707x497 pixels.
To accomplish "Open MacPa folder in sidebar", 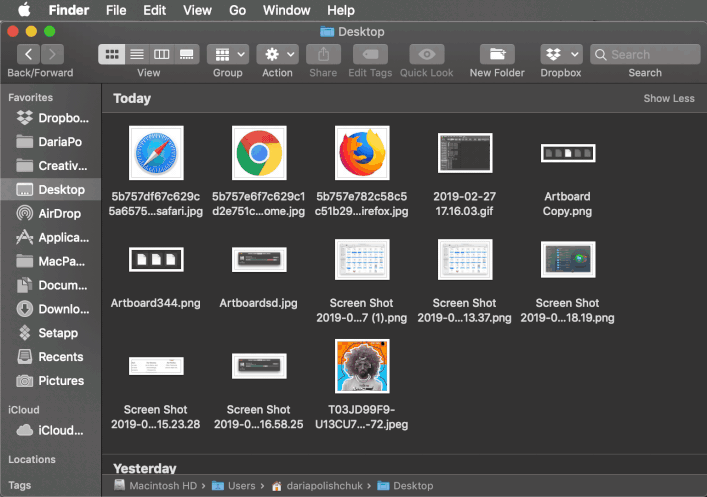I will click(x=50, y=262).
